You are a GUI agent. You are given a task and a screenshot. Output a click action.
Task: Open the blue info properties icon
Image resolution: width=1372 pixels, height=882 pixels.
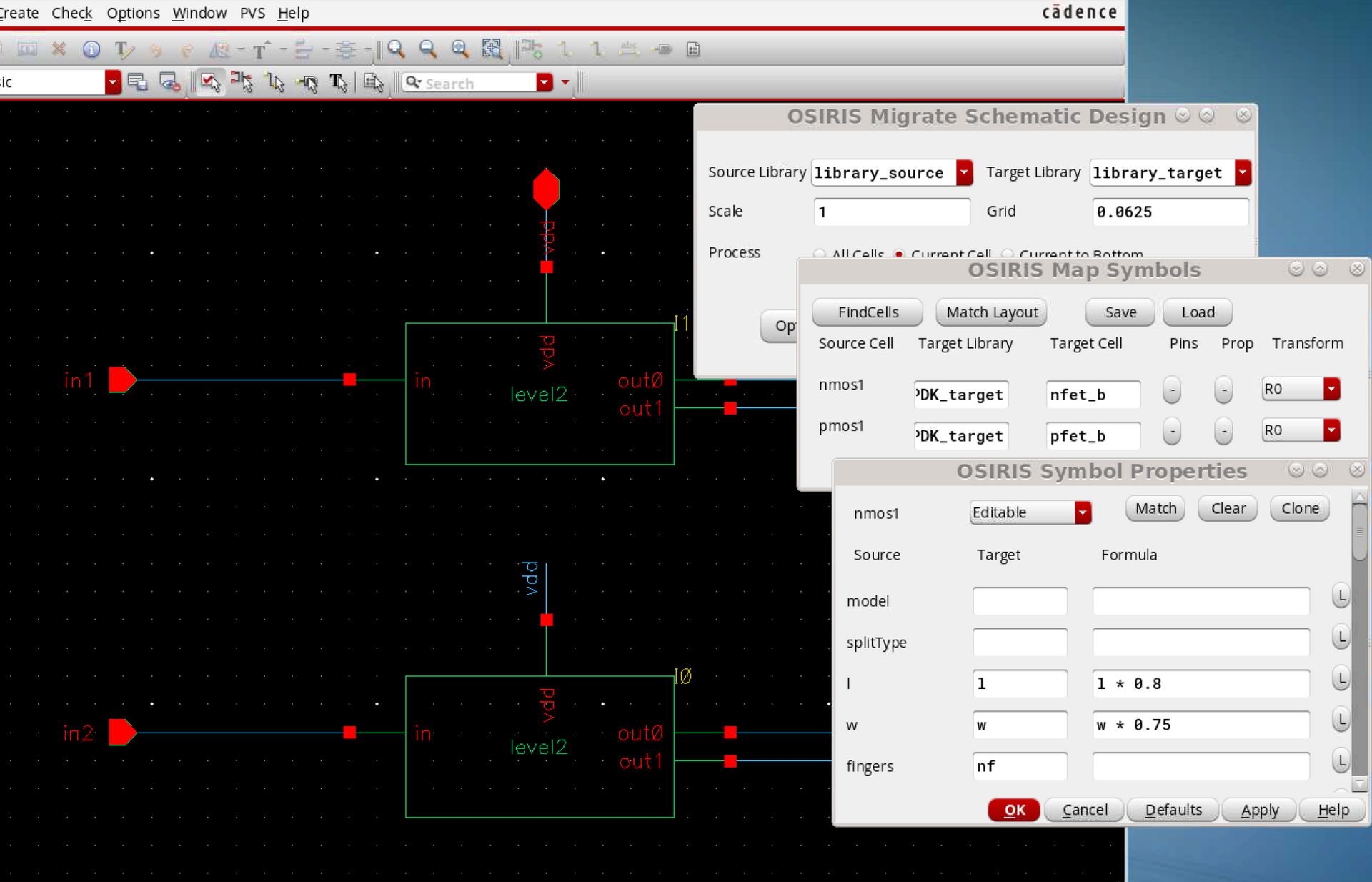(x=91, y=49)
